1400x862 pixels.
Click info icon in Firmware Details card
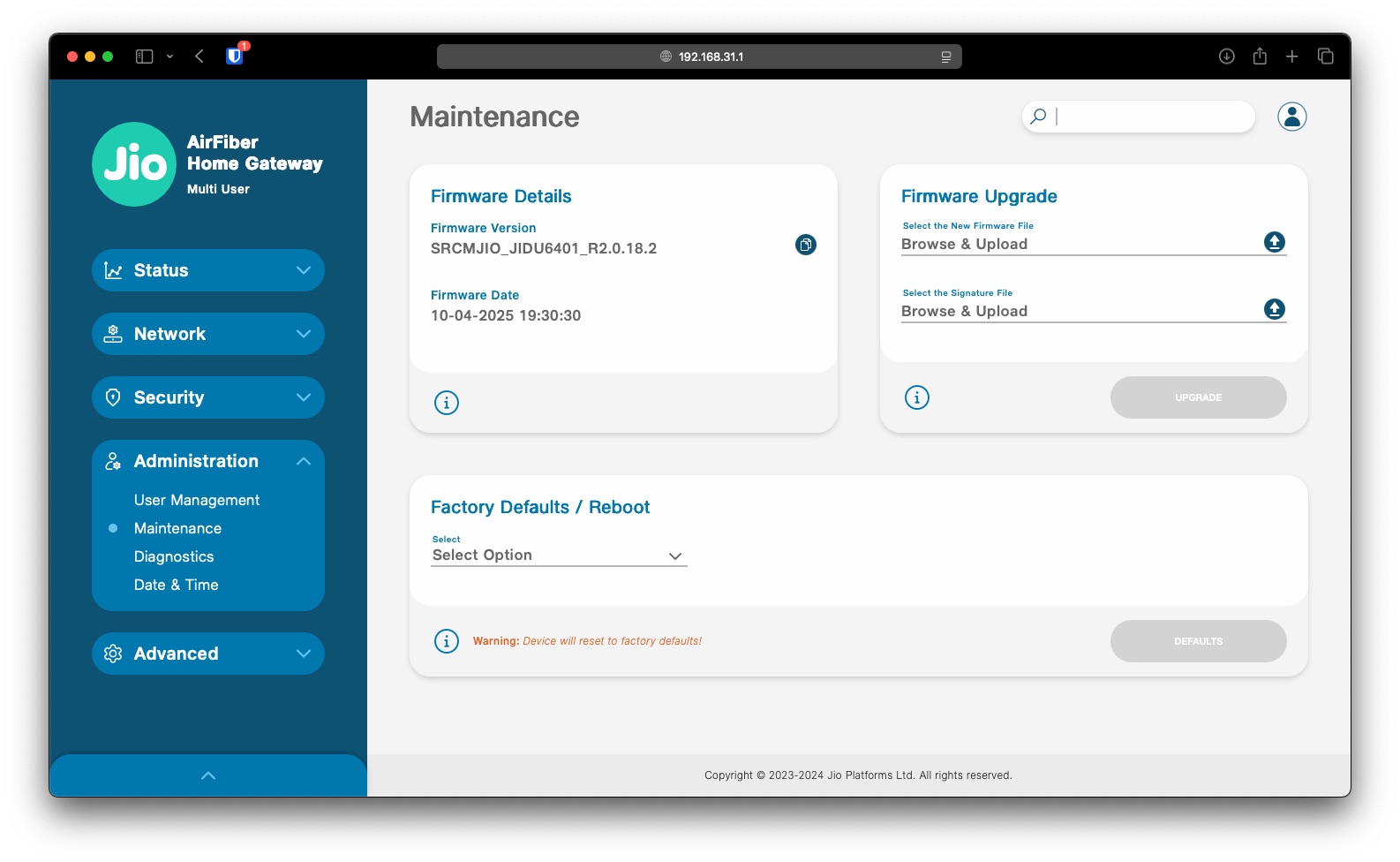coord(447,403)
